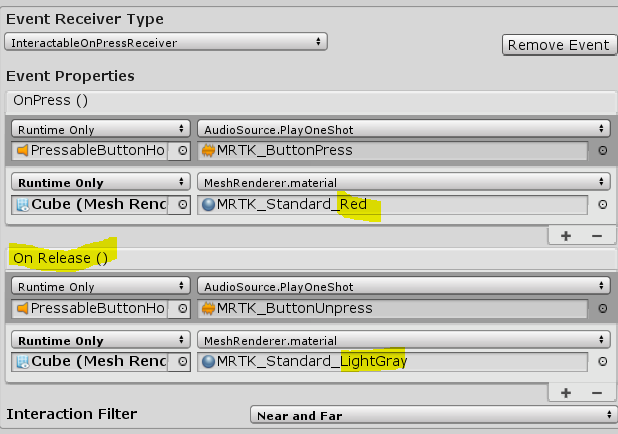Viewport: 618px width, 434px height.
Task: Add a new OnPress event listener
Action: (x=566, y=236)
